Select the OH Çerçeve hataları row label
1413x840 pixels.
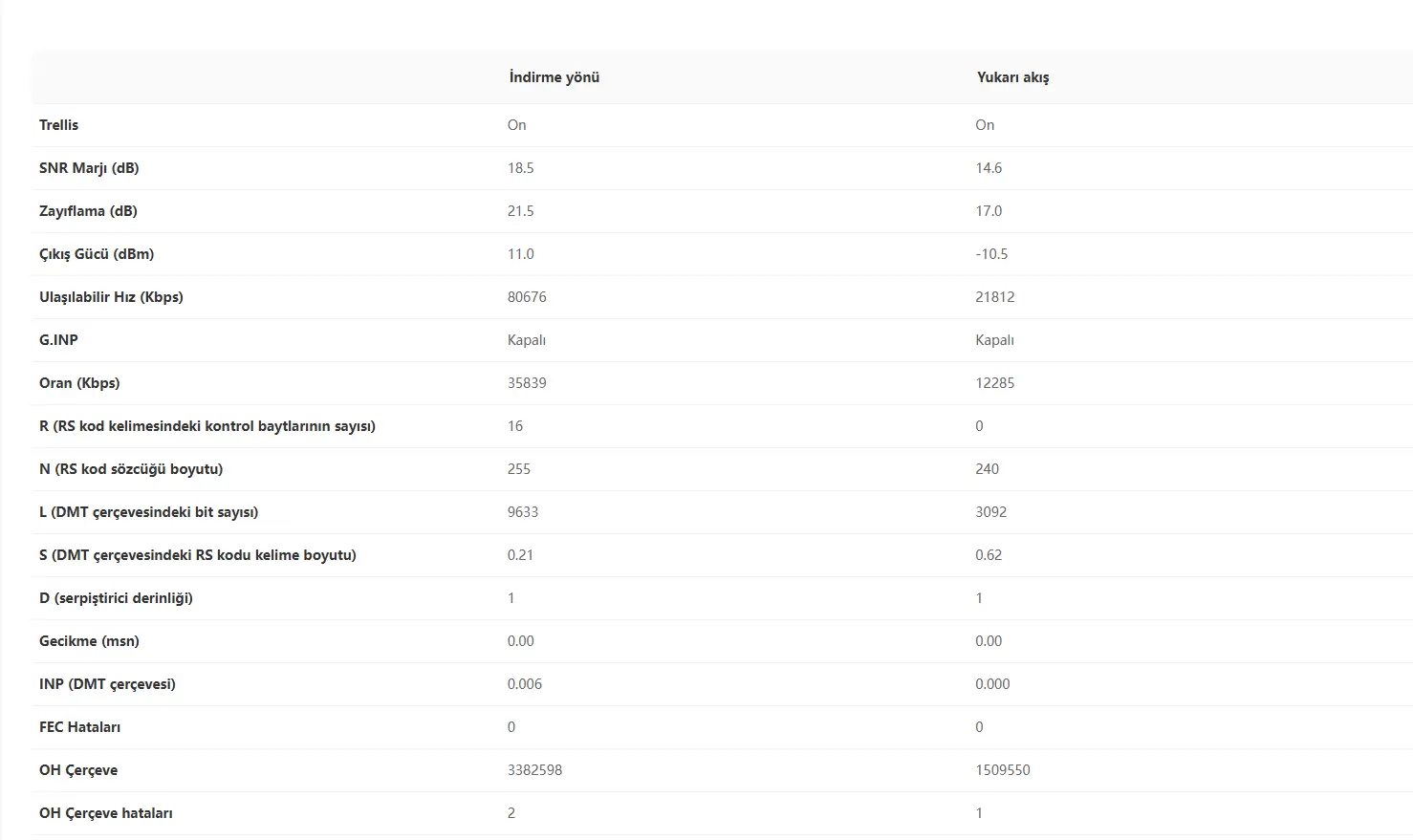[106, 813]
